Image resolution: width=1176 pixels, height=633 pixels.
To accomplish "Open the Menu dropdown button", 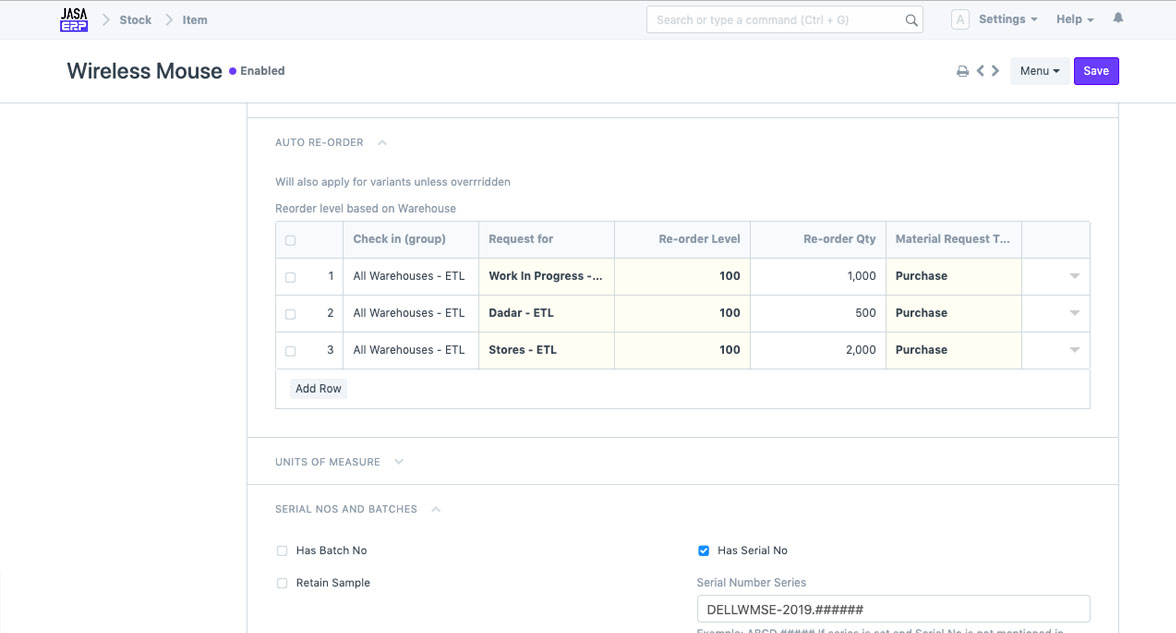I will tap(1039, 71).
